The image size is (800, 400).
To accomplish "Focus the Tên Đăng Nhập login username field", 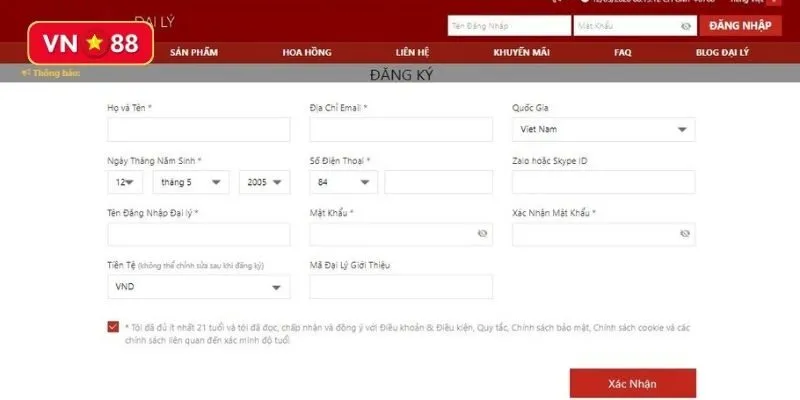I will point(509,26).
